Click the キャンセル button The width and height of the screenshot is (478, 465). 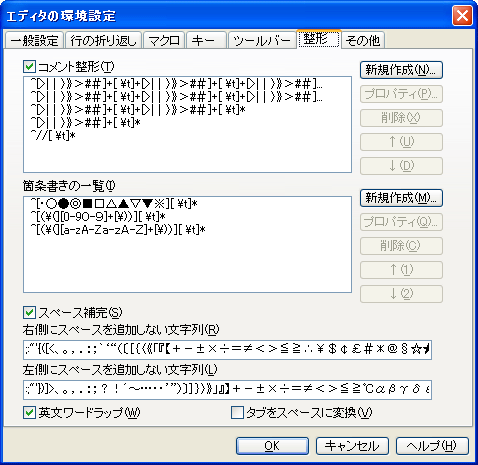[352, 446]
